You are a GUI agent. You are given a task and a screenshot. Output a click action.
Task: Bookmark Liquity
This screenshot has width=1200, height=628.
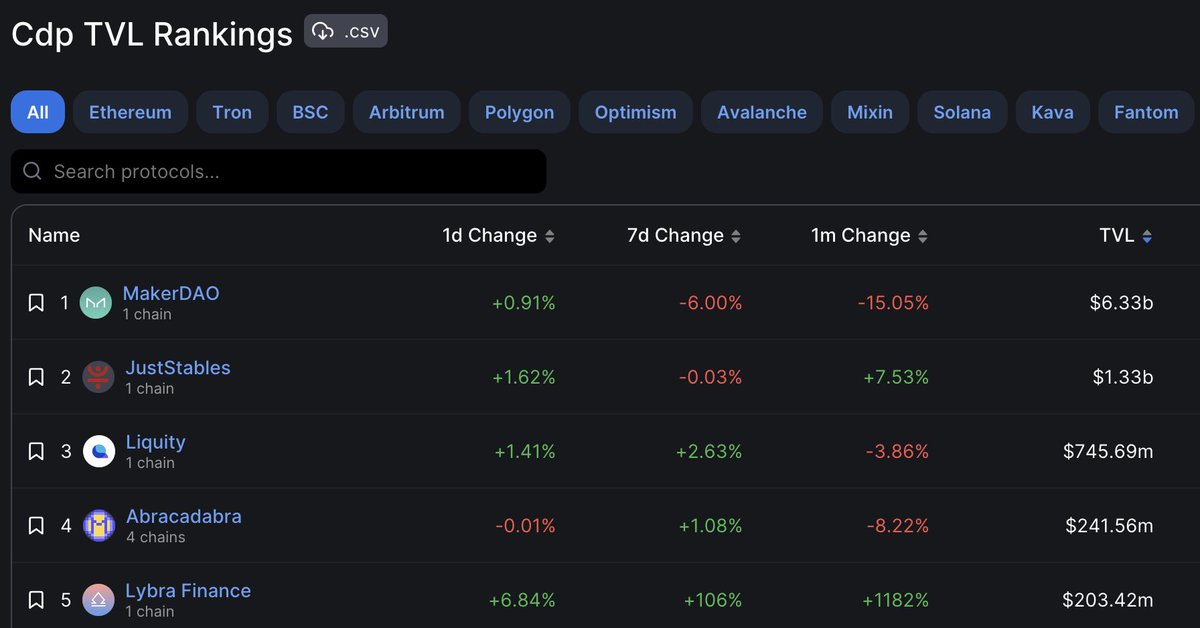36,451
